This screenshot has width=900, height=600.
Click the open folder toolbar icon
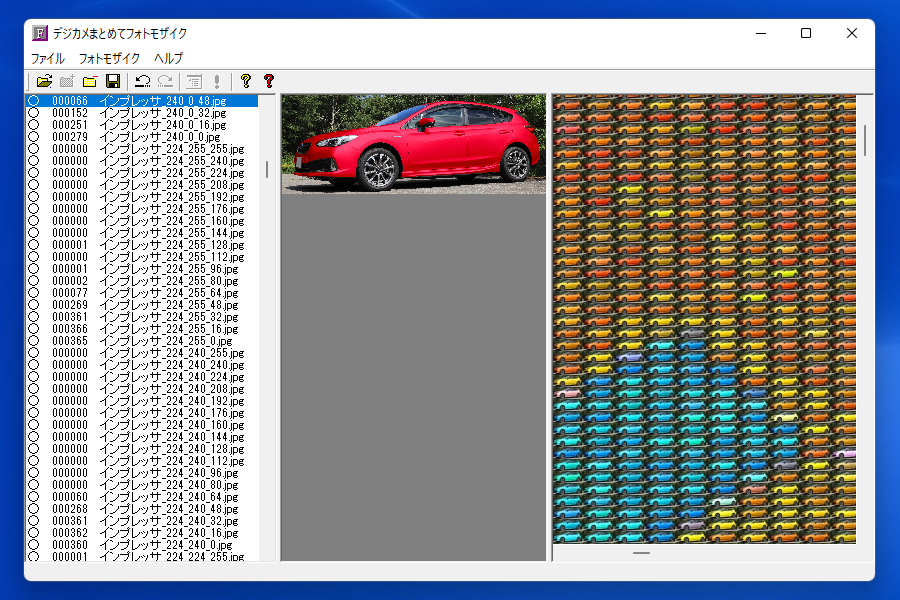[44, 82]
